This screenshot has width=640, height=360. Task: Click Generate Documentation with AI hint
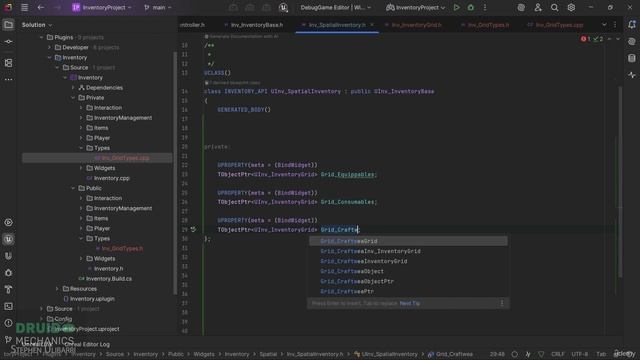click(241, 36)
